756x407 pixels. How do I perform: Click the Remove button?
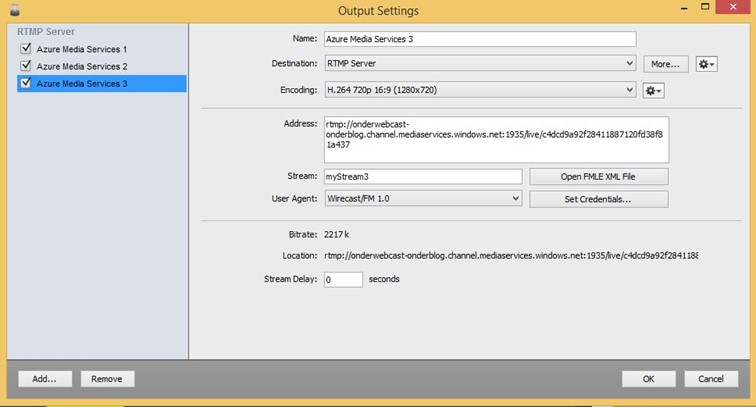coord(107,379)
